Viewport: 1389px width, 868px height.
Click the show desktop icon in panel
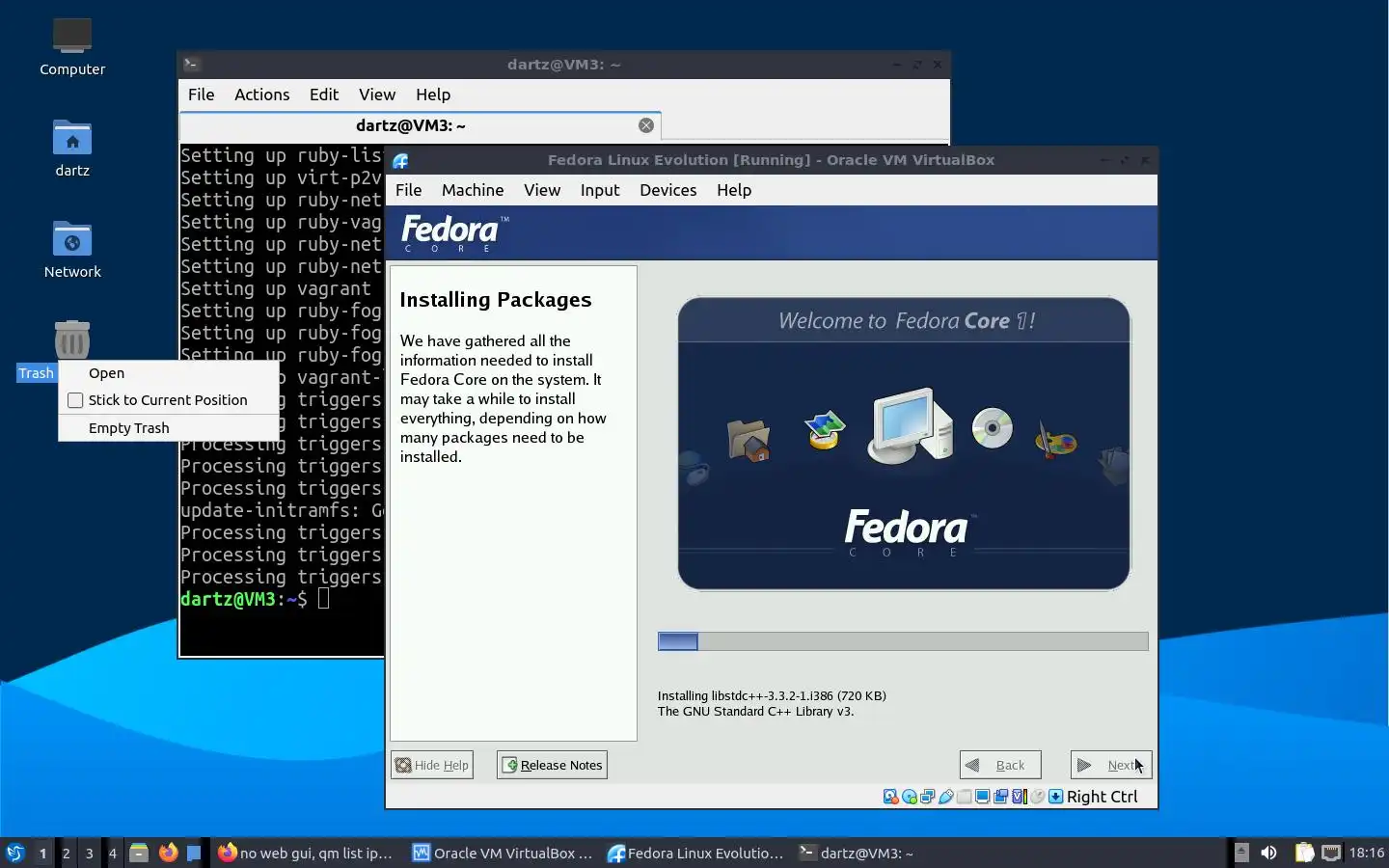coord(194,853)
